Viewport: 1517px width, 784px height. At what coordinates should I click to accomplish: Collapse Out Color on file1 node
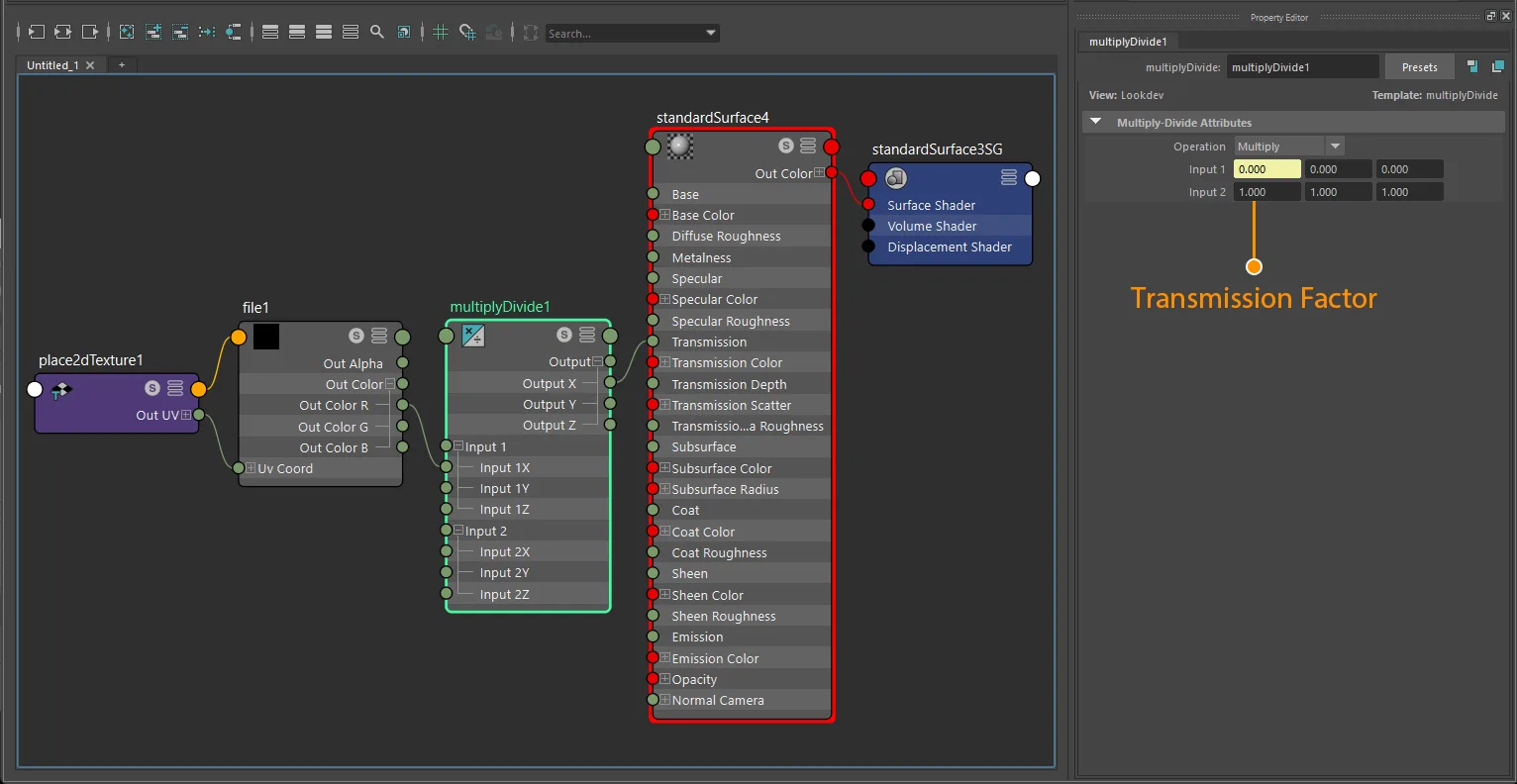click(390, 384)
